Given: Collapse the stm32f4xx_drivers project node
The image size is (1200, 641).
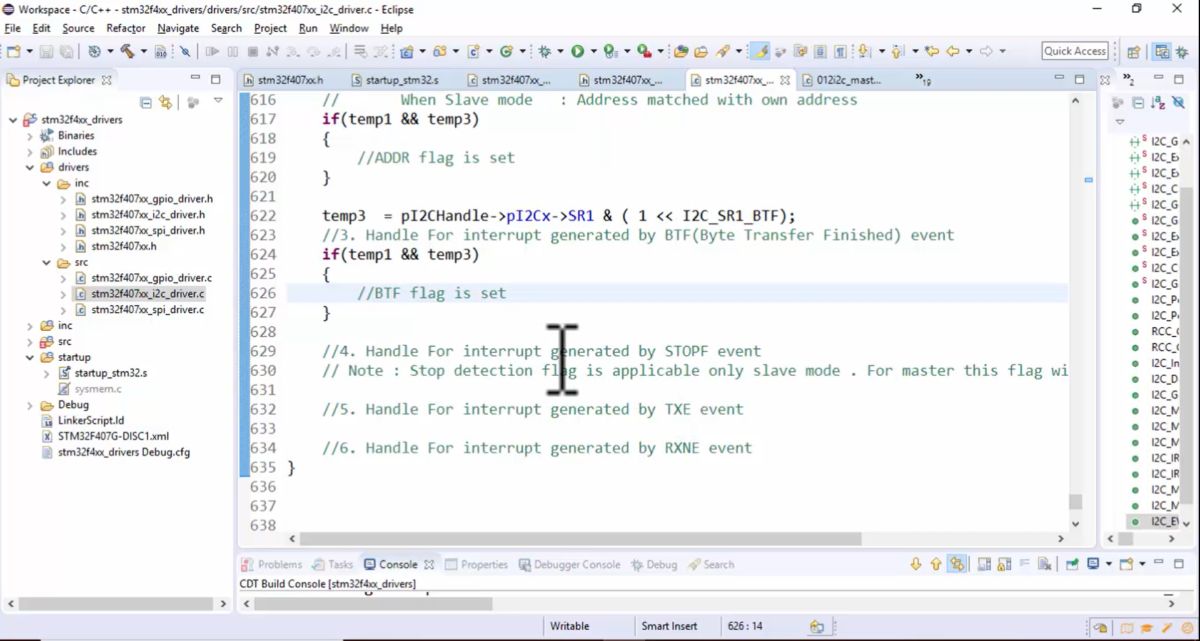Looking at the screenshot, I should coord(13,120).
